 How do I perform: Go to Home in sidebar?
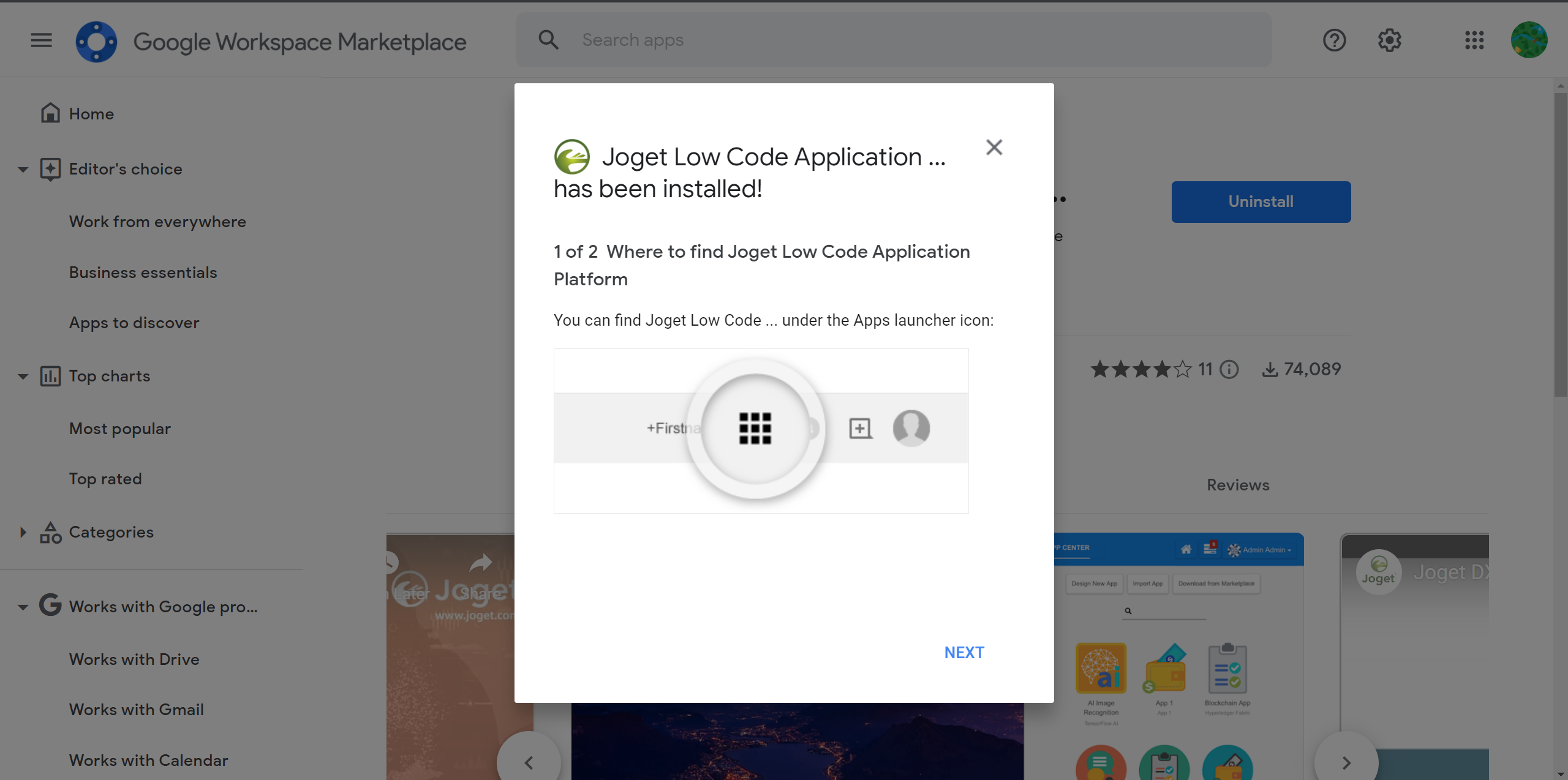[x=91, y=114]
